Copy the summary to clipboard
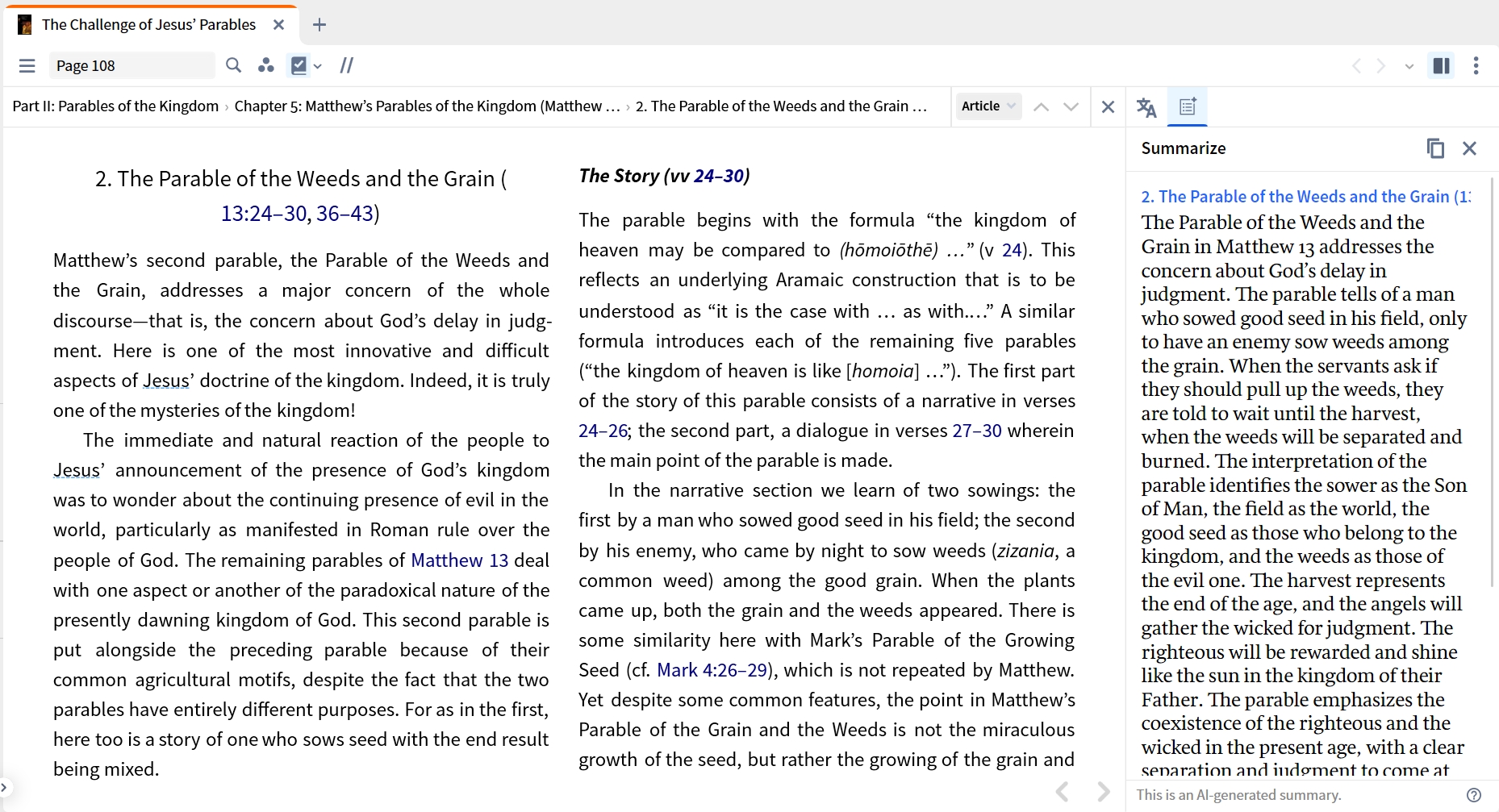 point(1435,148)
